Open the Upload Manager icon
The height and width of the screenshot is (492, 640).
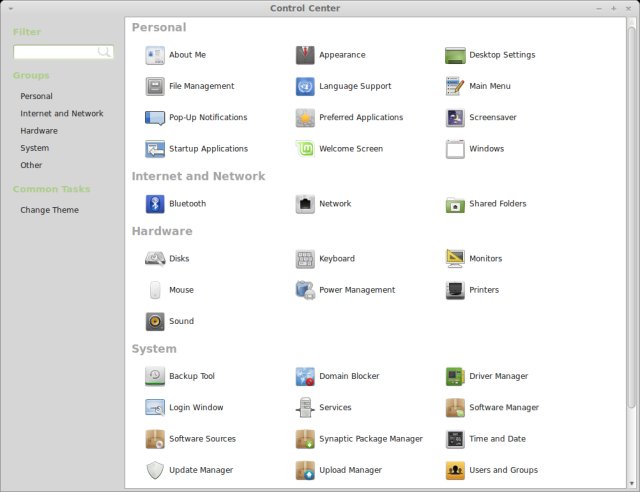pos(305,470)
